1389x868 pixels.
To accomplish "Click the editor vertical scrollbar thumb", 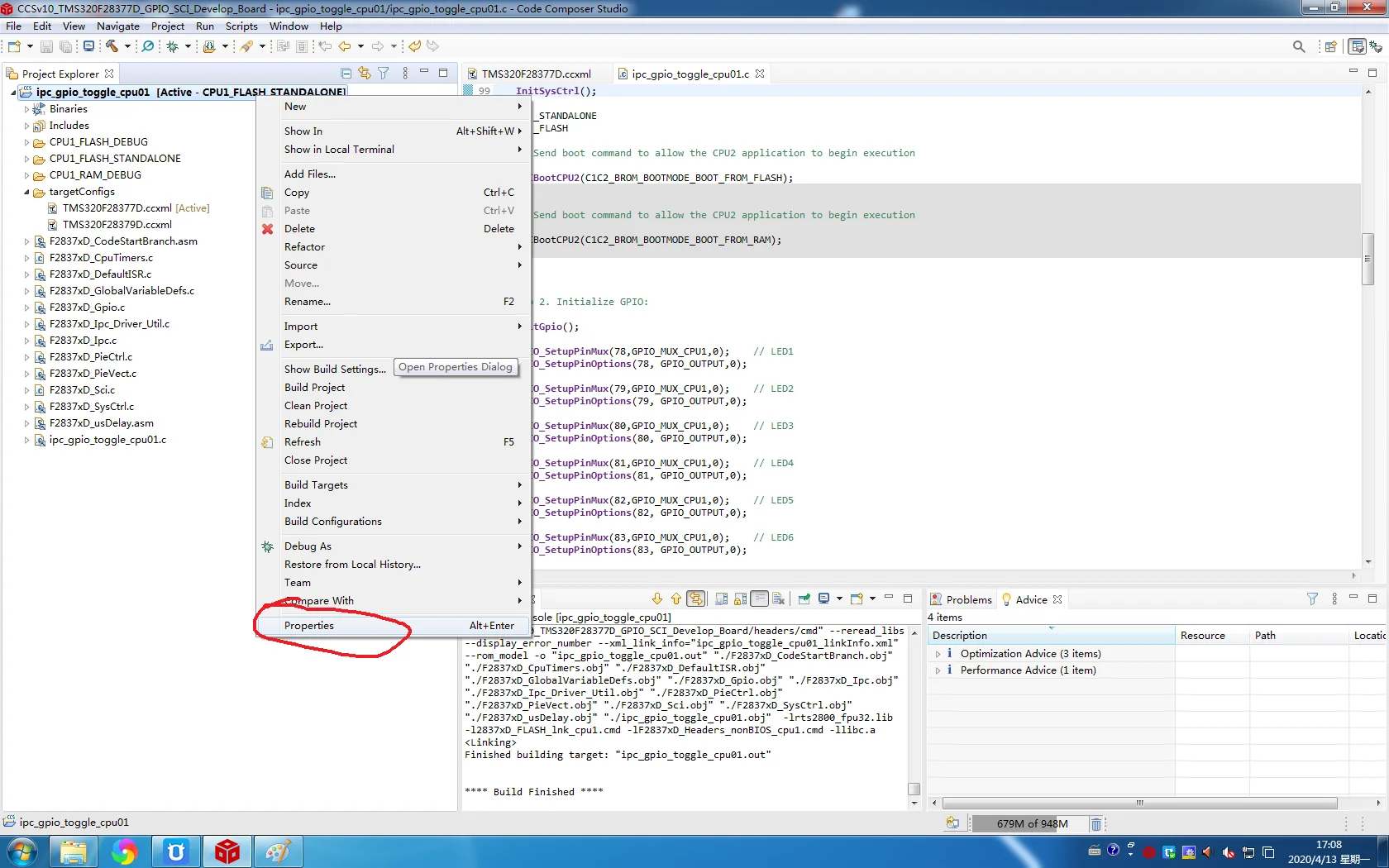I will pyautogui.click(x=1368, y=259).
